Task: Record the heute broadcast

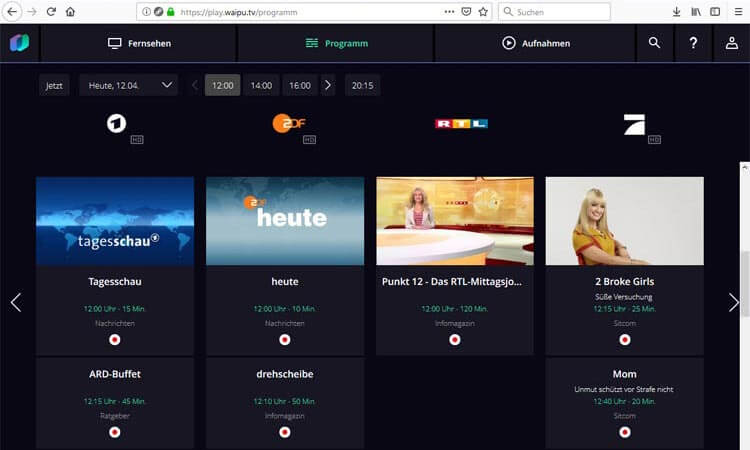Action: tap(285, 340)
